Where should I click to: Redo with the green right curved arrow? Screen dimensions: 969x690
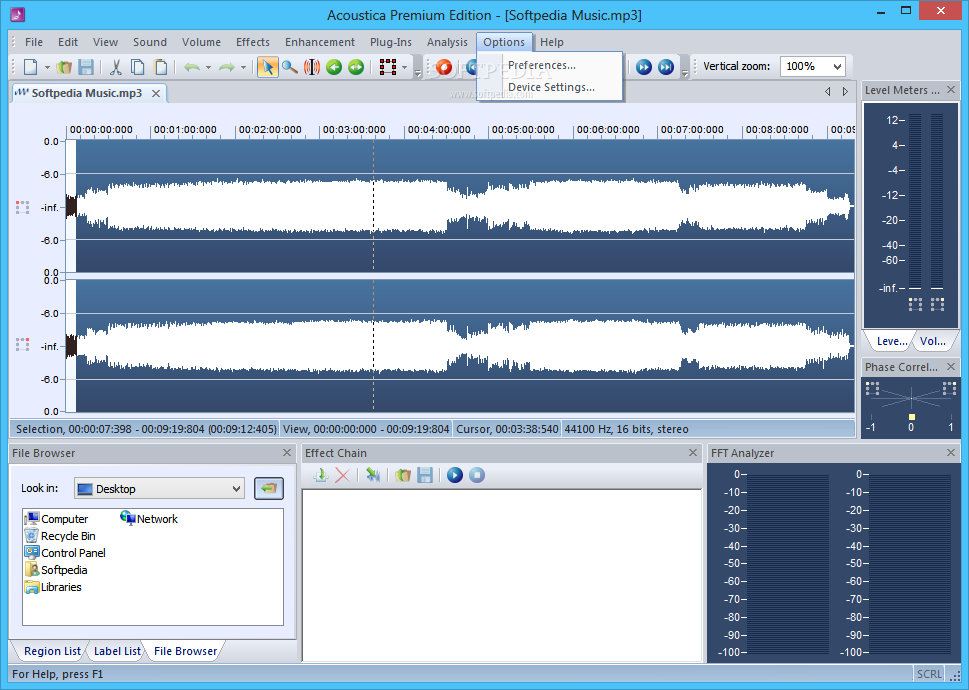[x=227, y=67]
